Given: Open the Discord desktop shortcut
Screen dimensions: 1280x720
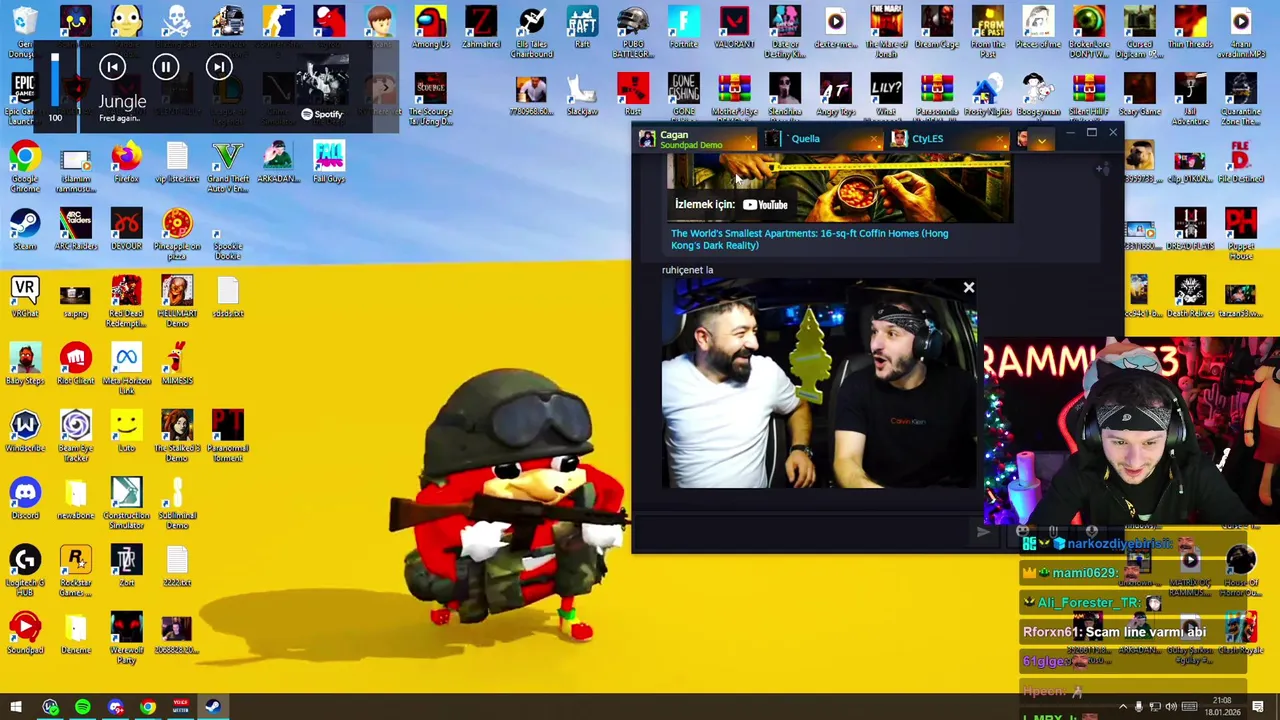Looking at the screenshot, I should click(x=25, y=497).
